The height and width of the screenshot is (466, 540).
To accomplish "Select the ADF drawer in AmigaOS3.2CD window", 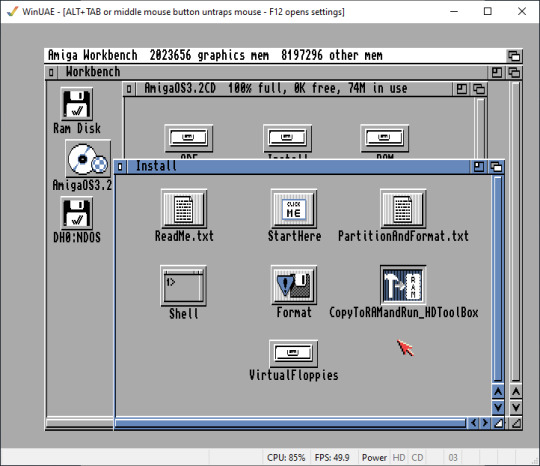I will click(189, 138).
